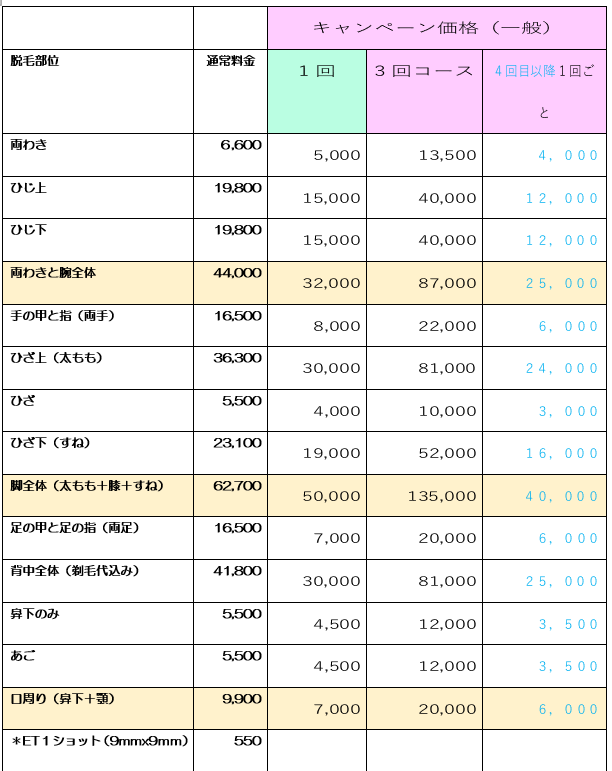Click the 両わき row label
The image size is (612, 771).
pos(28,145)
